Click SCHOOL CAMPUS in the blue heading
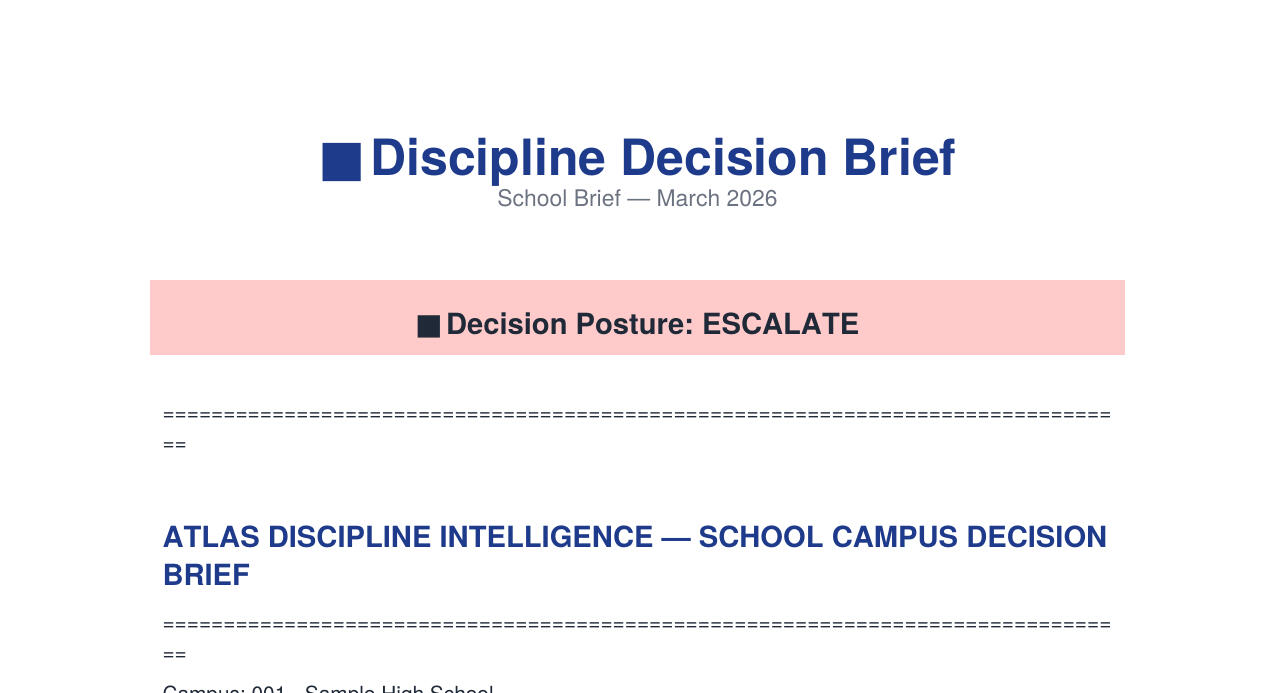Screen dimensions: 1275x693 (827, 537)
